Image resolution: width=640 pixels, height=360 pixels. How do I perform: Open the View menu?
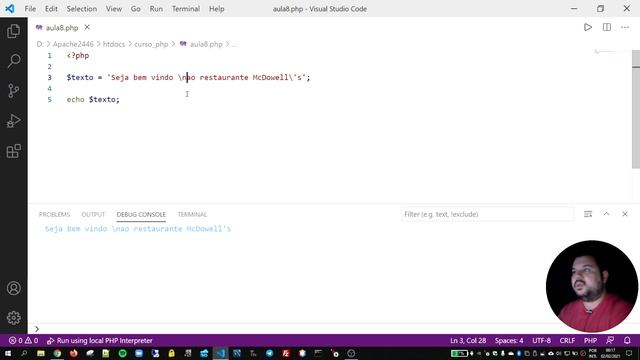pyautogui.click(x=113, y=9)
